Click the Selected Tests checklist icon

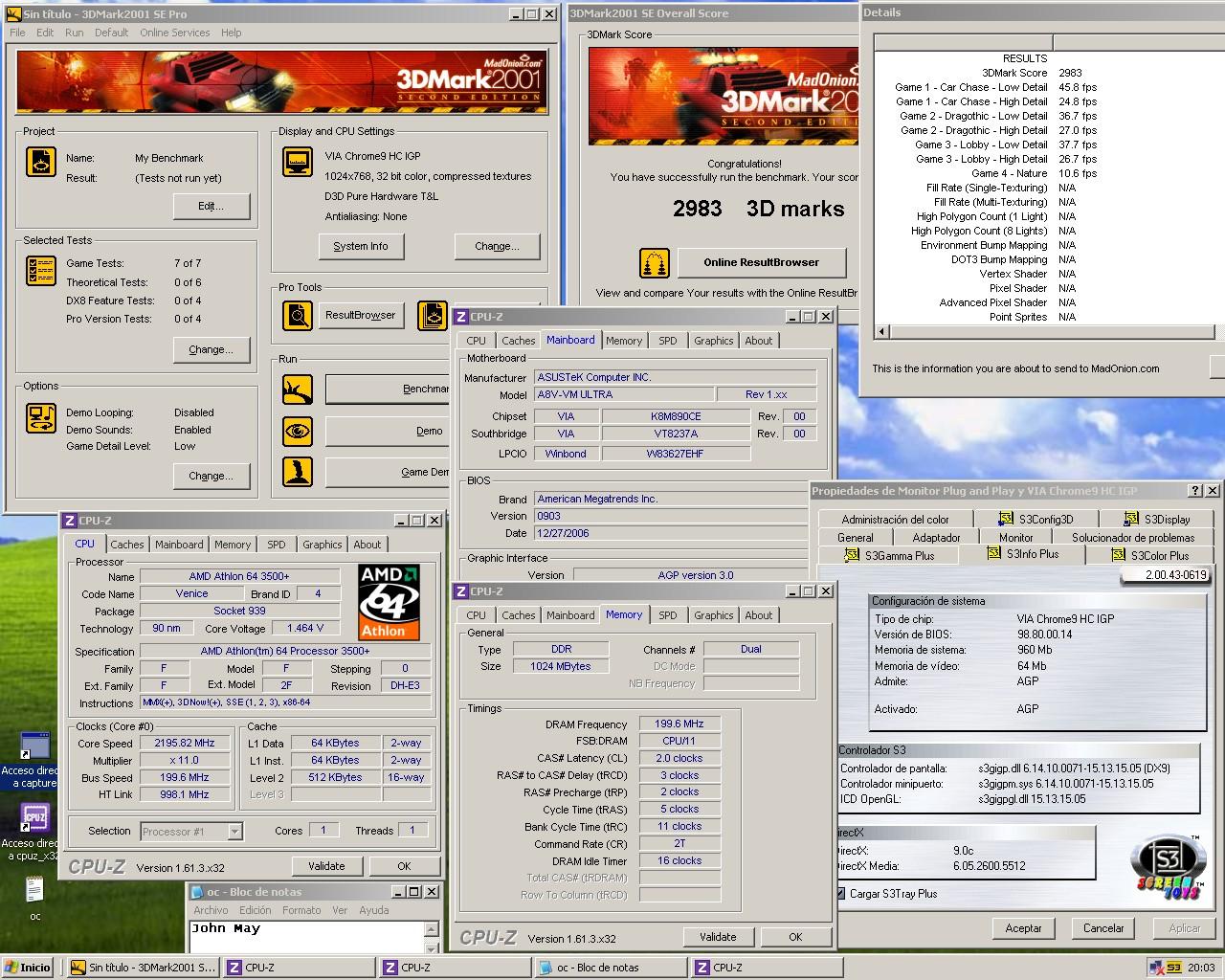(x=40, y=271)
